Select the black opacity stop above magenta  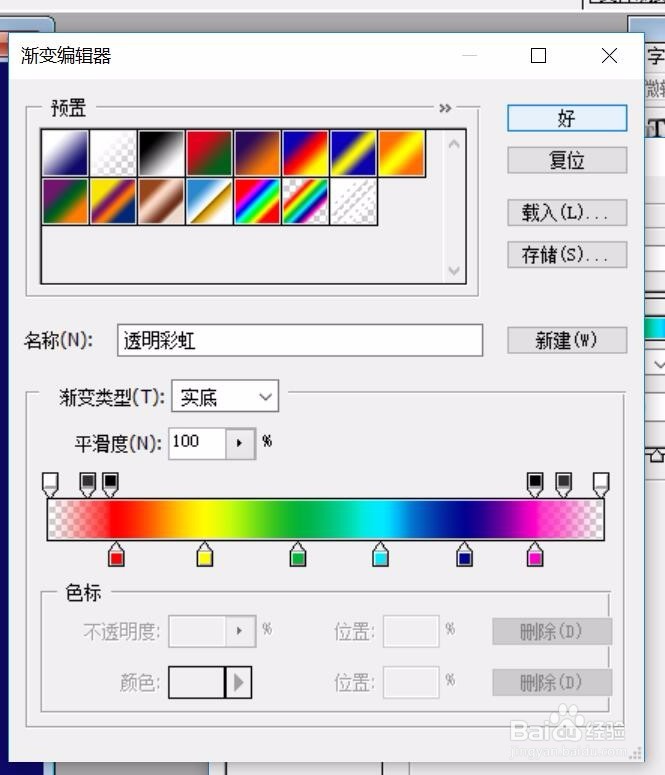pos(535,484)
